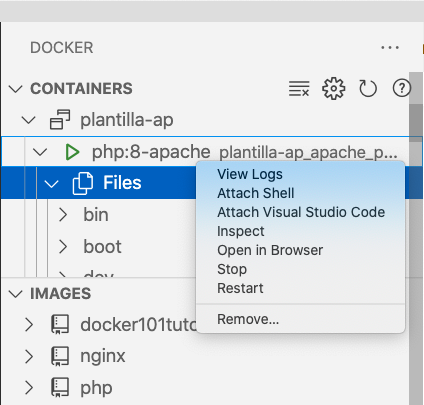Click the DOCKER panel title

point(62,48)
